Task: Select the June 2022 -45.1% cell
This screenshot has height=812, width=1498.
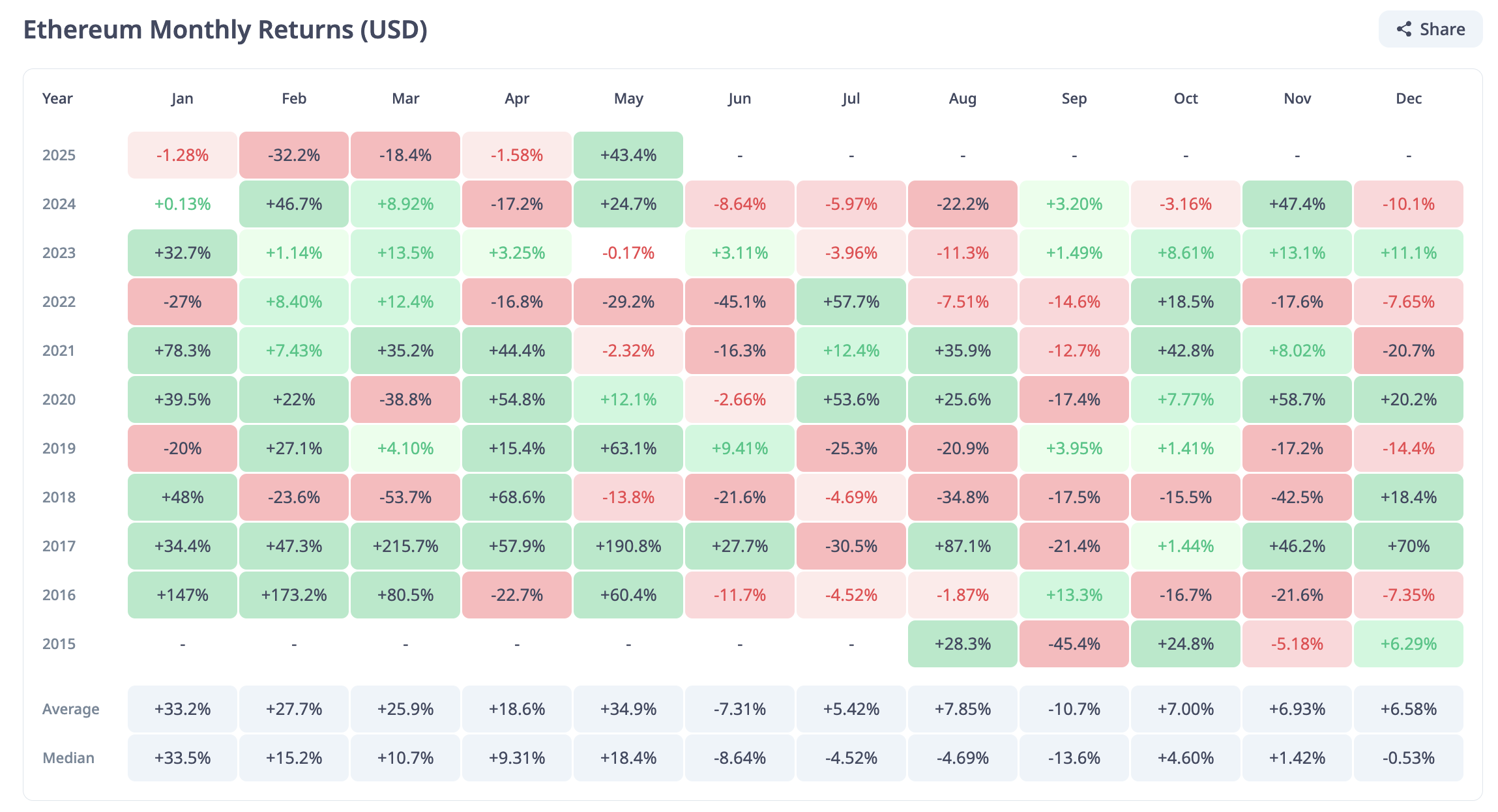Action: point(740,302)
